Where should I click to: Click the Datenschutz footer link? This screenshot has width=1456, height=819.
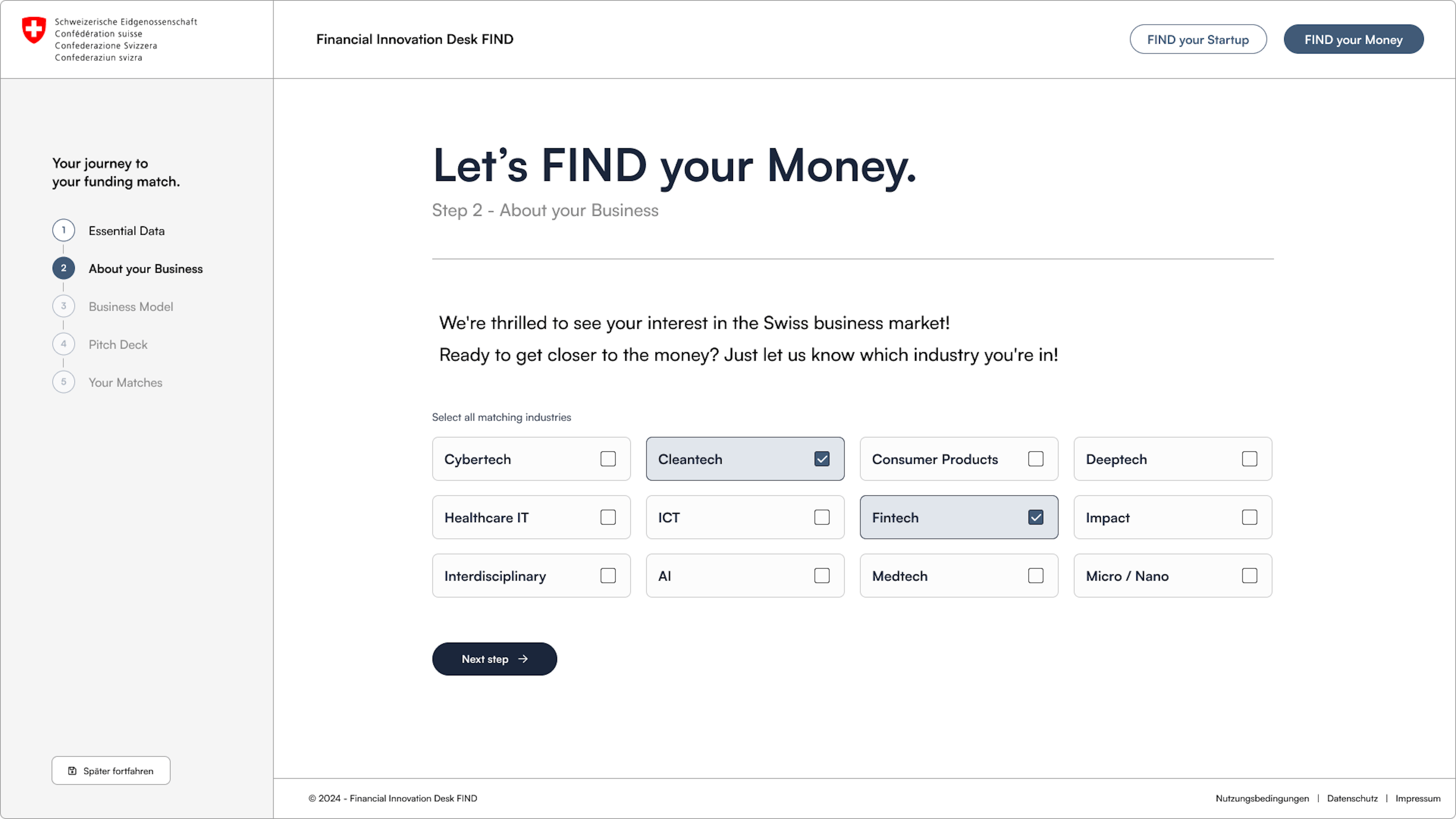1353,798
